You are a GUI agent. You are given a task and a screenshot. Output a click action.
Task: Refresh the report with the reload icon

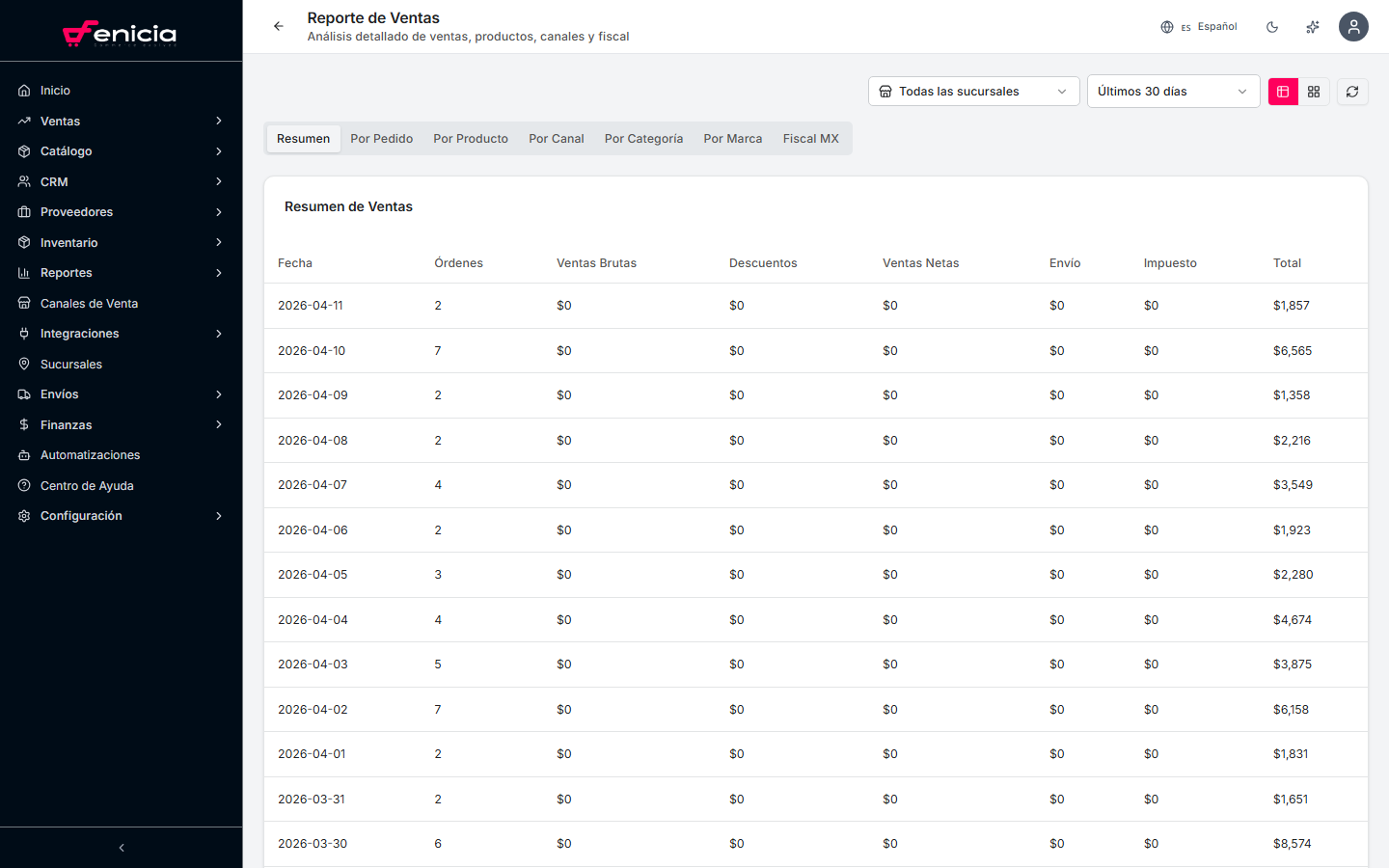pyautogui.click(x=1352, y=91)
